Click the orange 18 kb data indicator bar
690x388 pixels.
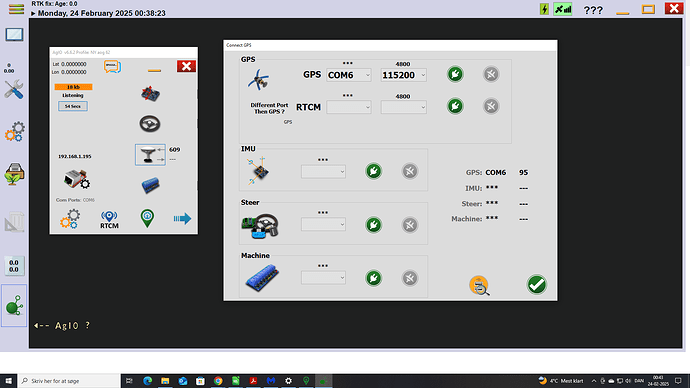click(73, 87)
